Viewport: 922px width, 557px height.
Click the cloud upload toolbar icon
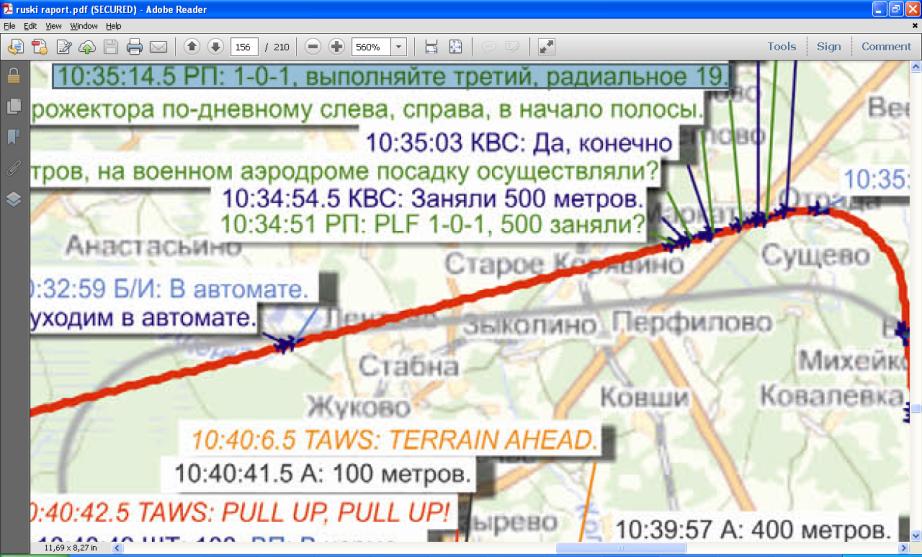click(x=87, y=46)
